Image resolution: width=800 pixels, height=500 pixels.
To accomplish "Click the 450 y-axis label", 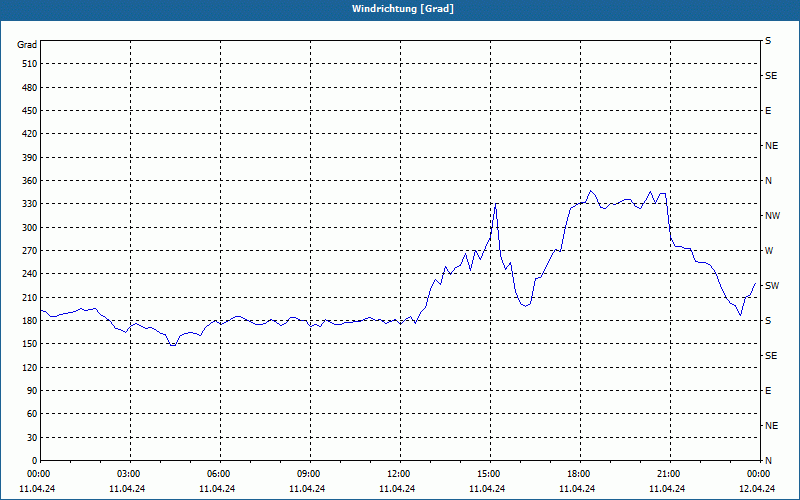I will [30, 111].
